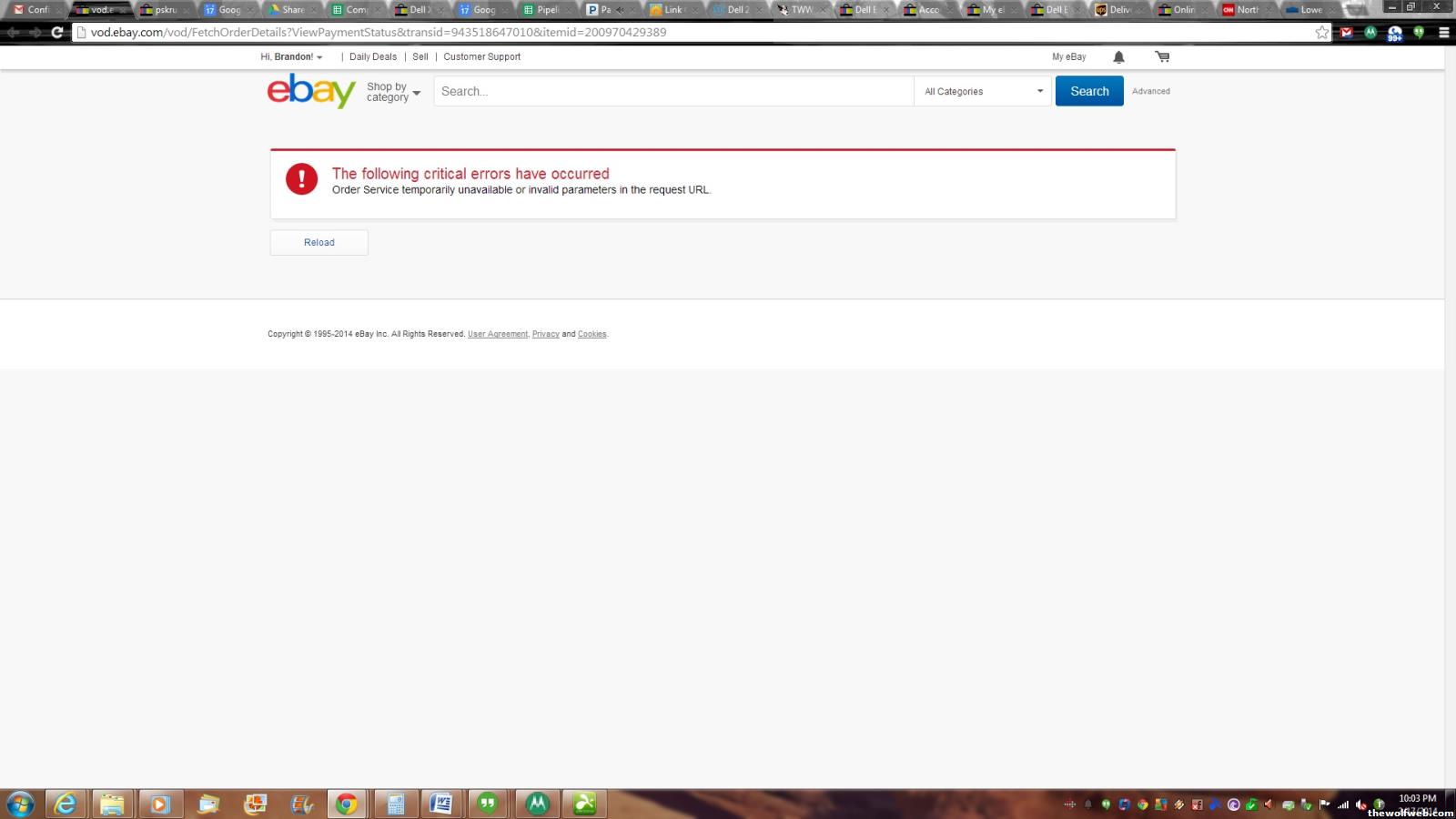Open the Chrome menu hamburger icon
This screenshot has width=1456, height=819.
pyautogui.click(x=1443, y=32)
